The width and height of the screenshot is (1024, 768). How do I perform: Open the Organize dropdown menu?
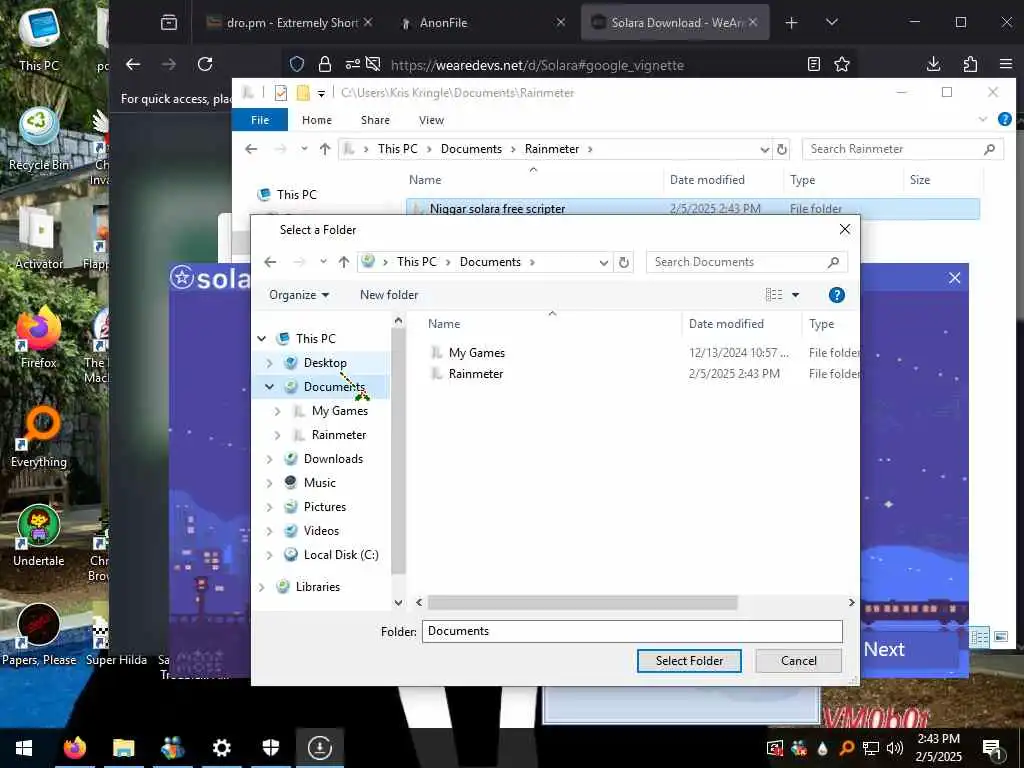(298, 295)
